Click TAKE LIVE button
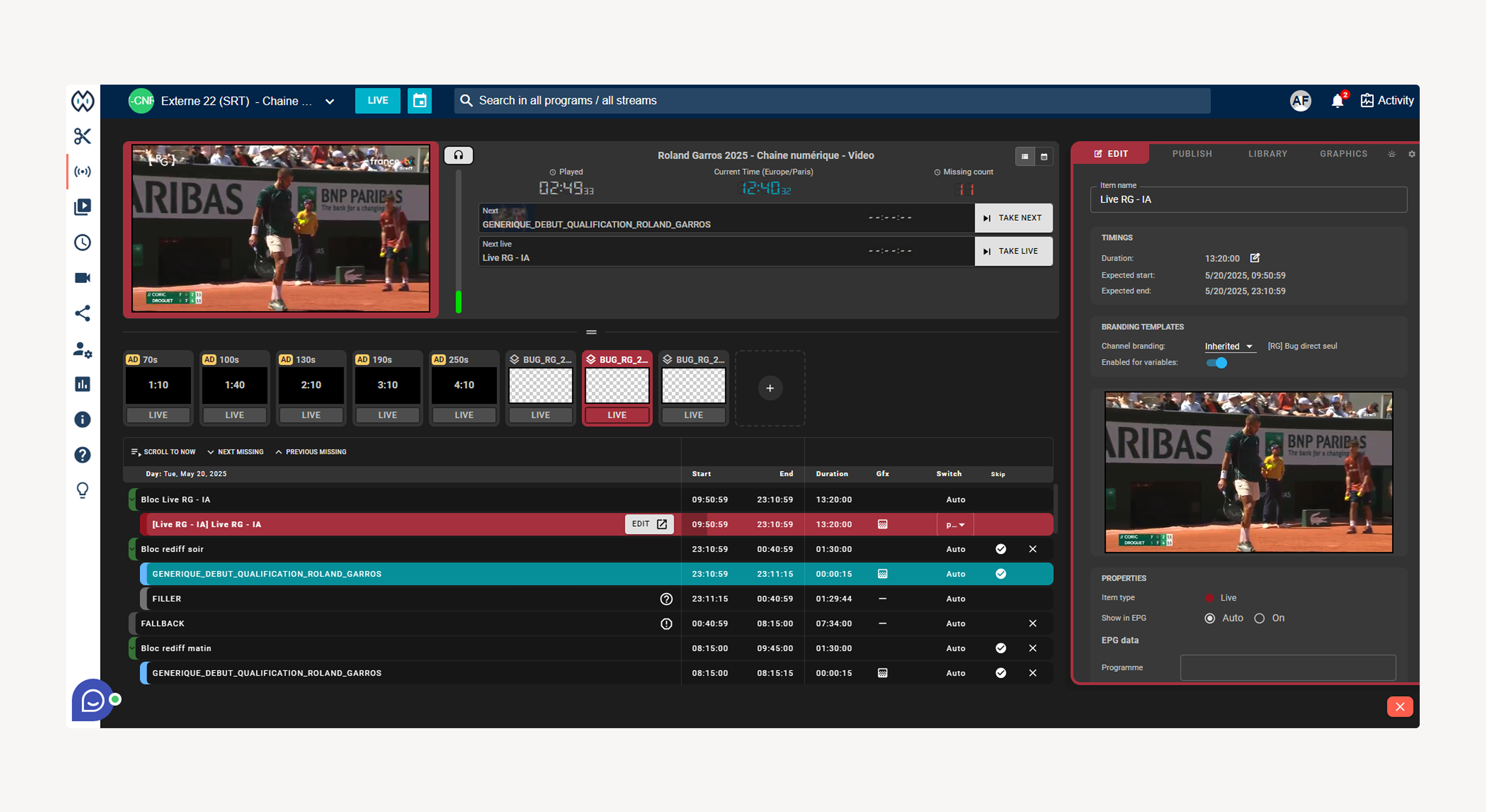Image resolution: width=1486 pixels, height=812 pixels. click(1014, 252)
